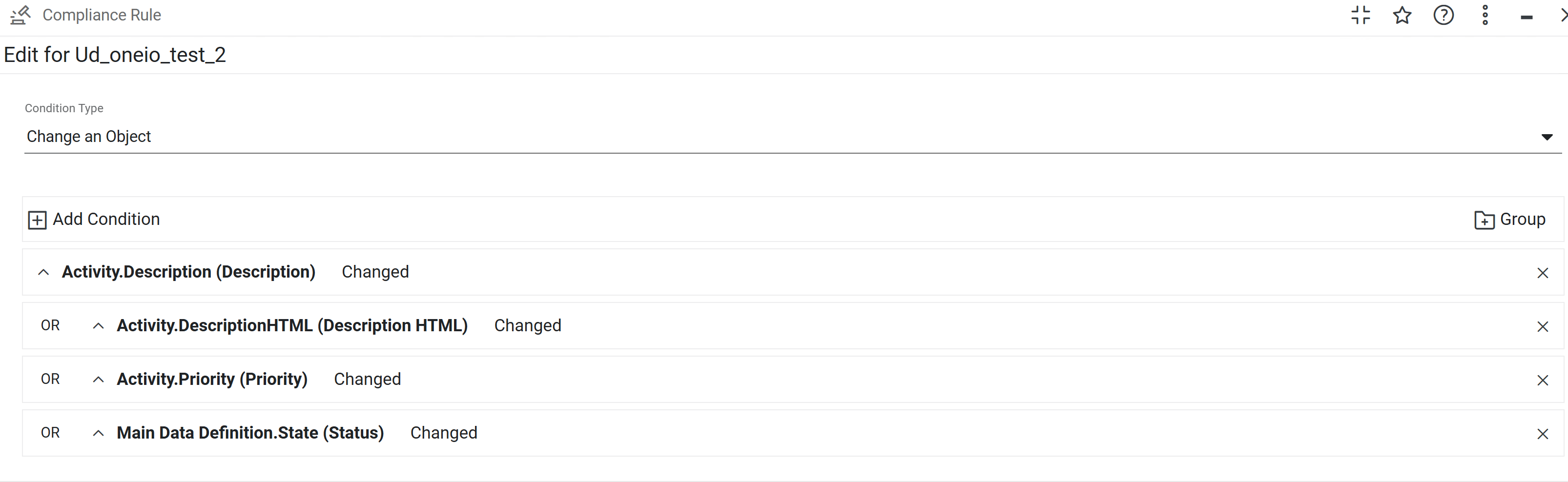Click the Compliance Rule gavel icon
The image size is (1568, 482).
click(x=20, y=15)
